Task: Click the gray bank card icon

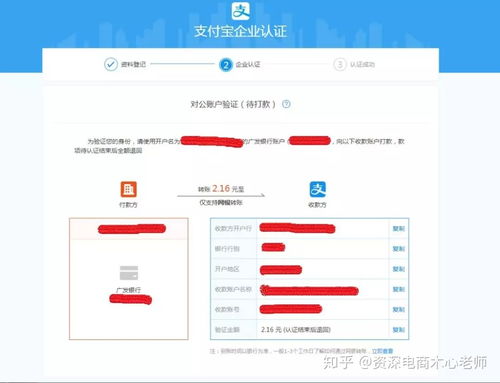Action: click(129, 273)
